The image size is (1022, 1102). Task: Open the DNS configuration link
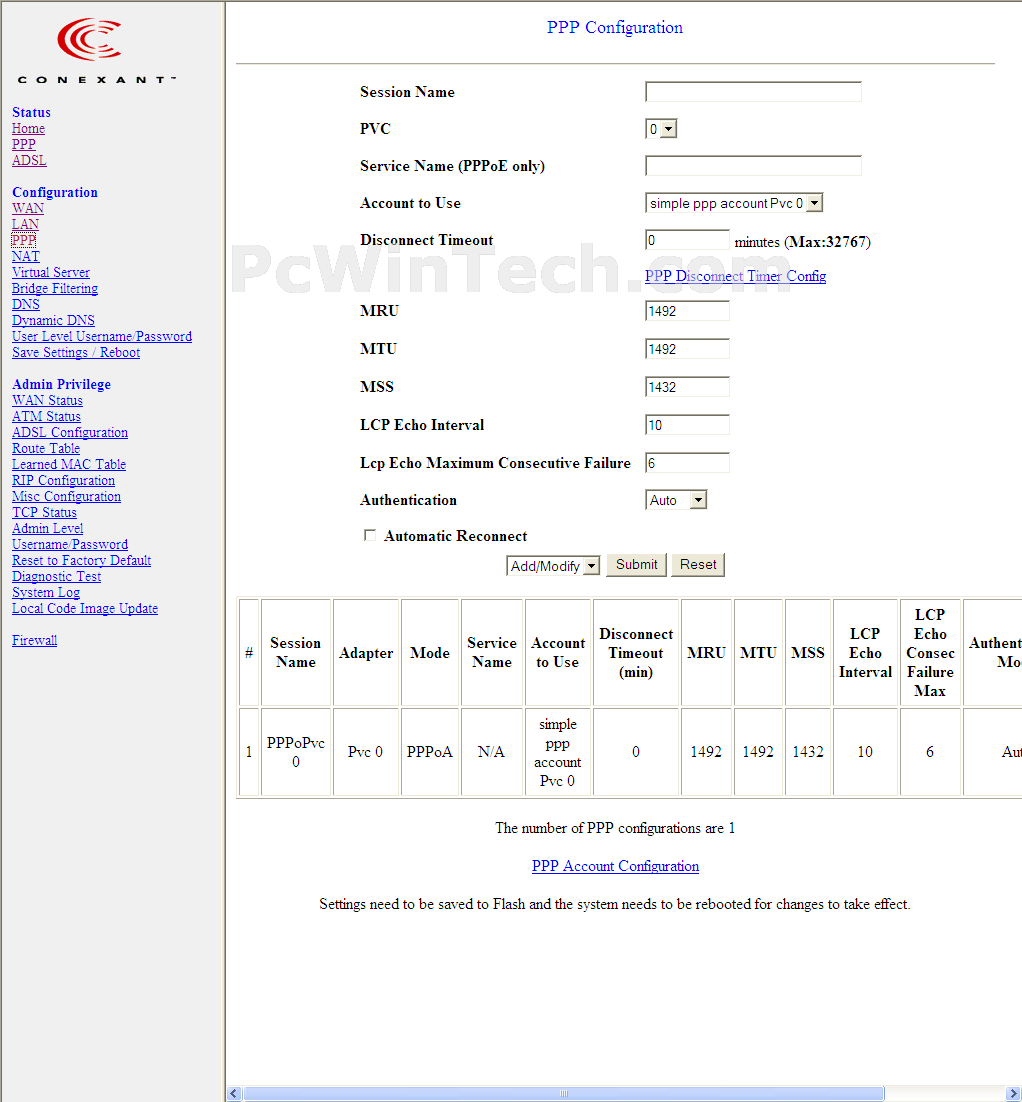coord(25,304)
